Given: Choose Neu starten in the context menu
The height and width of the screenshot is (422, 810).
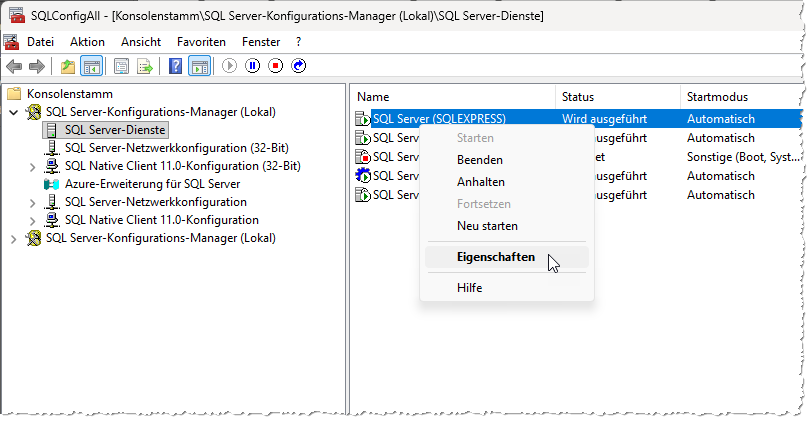Looking at the screenshot, I should 506,226.
